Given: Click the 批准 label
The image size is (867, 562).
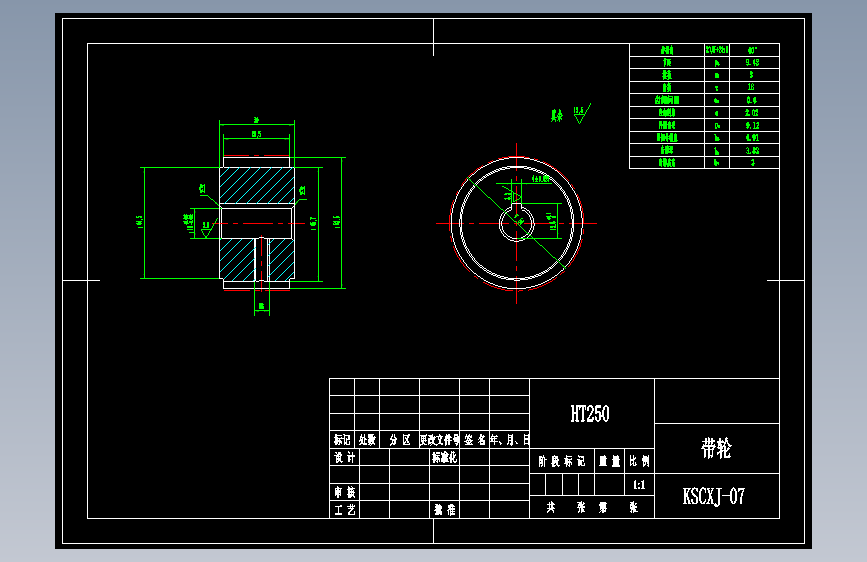Looking at the screenshot, I should (x=445, y=510).
